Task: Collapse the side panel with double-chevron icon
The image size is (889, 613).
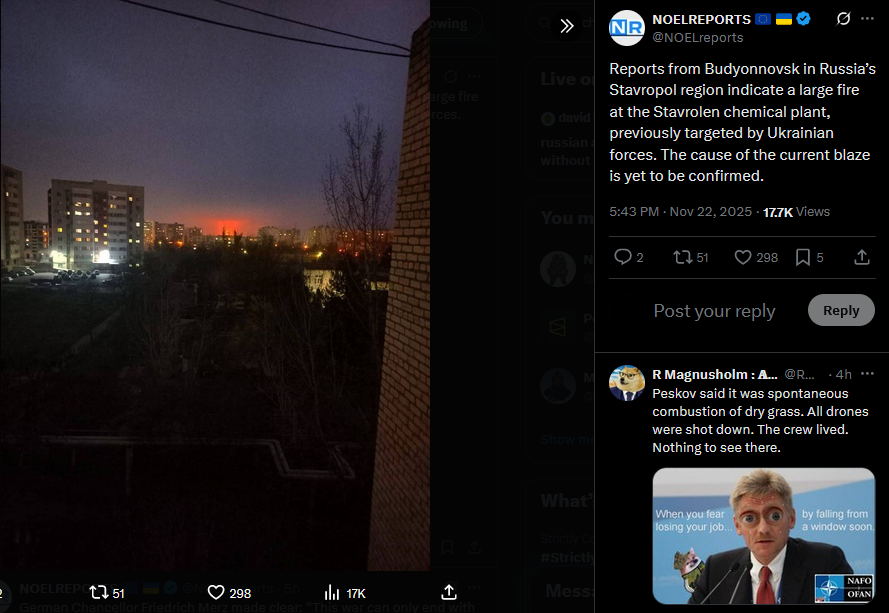Action: pyautogui.click(x=566, y=26)
